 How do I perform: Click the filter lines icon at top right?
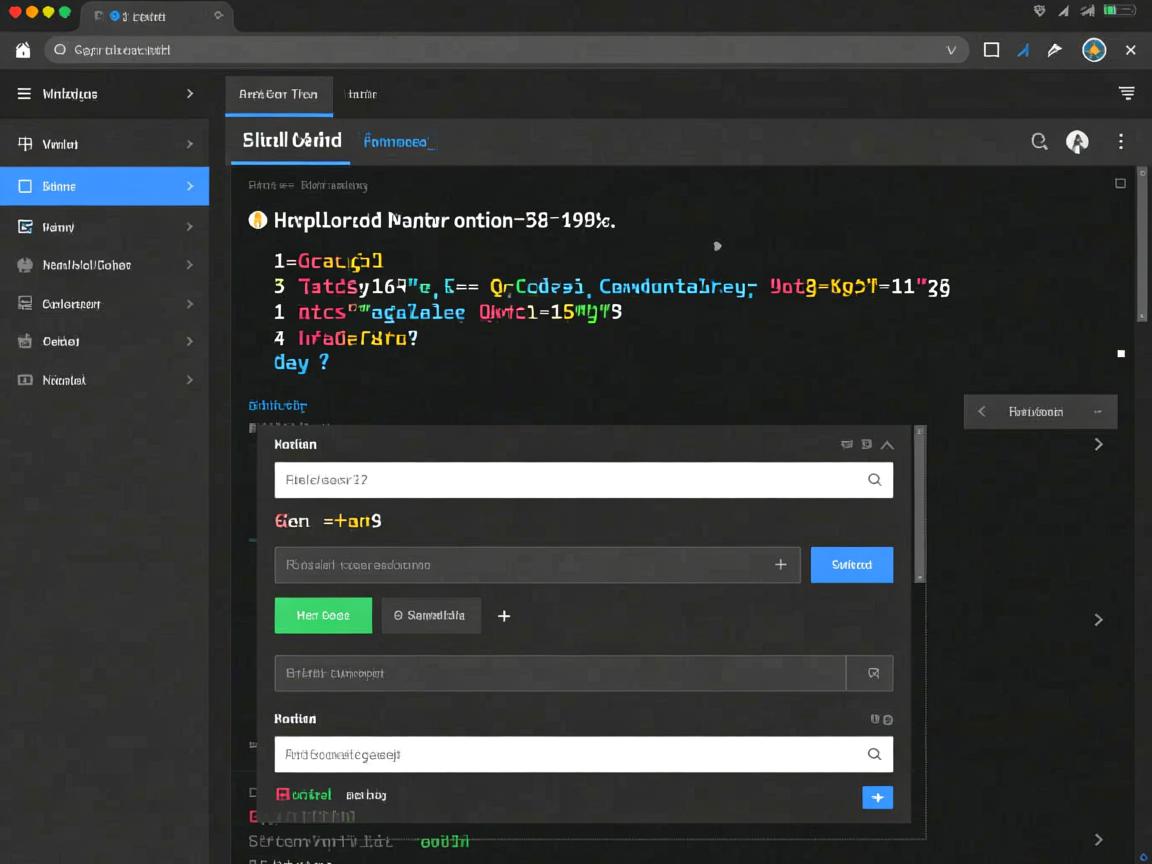[x=1126, y=94]
